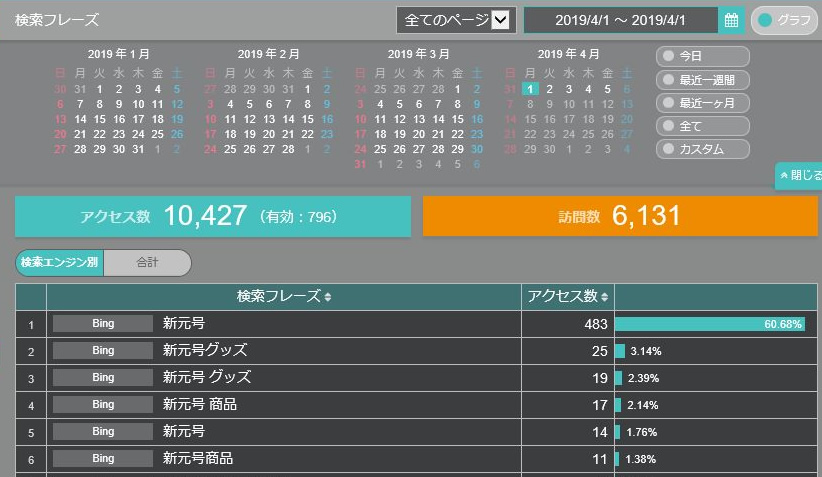Switch to the 検索エンジン別 tab

point(60,263)
